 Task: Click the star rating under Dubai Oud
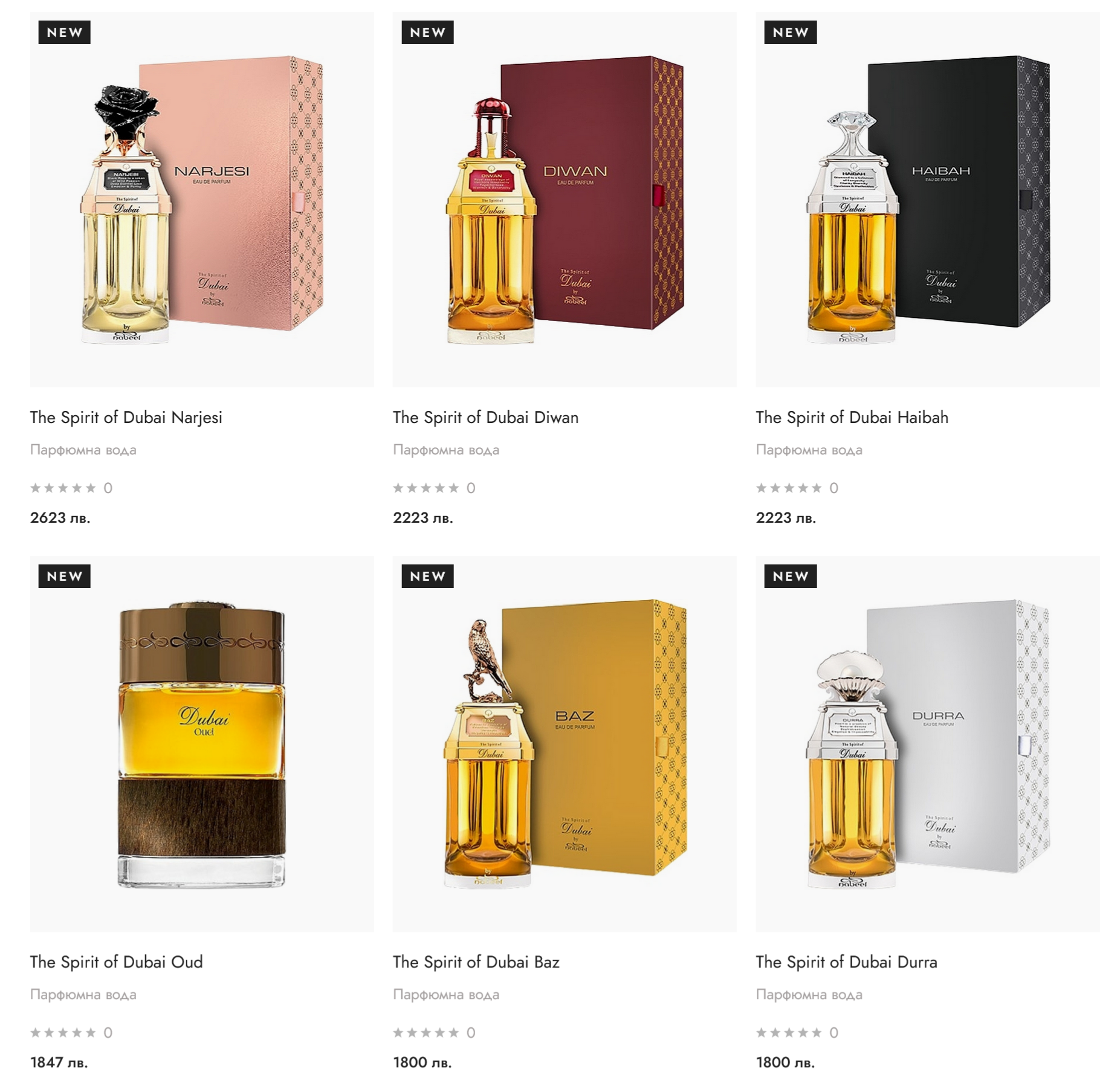tap(63, 1032)
